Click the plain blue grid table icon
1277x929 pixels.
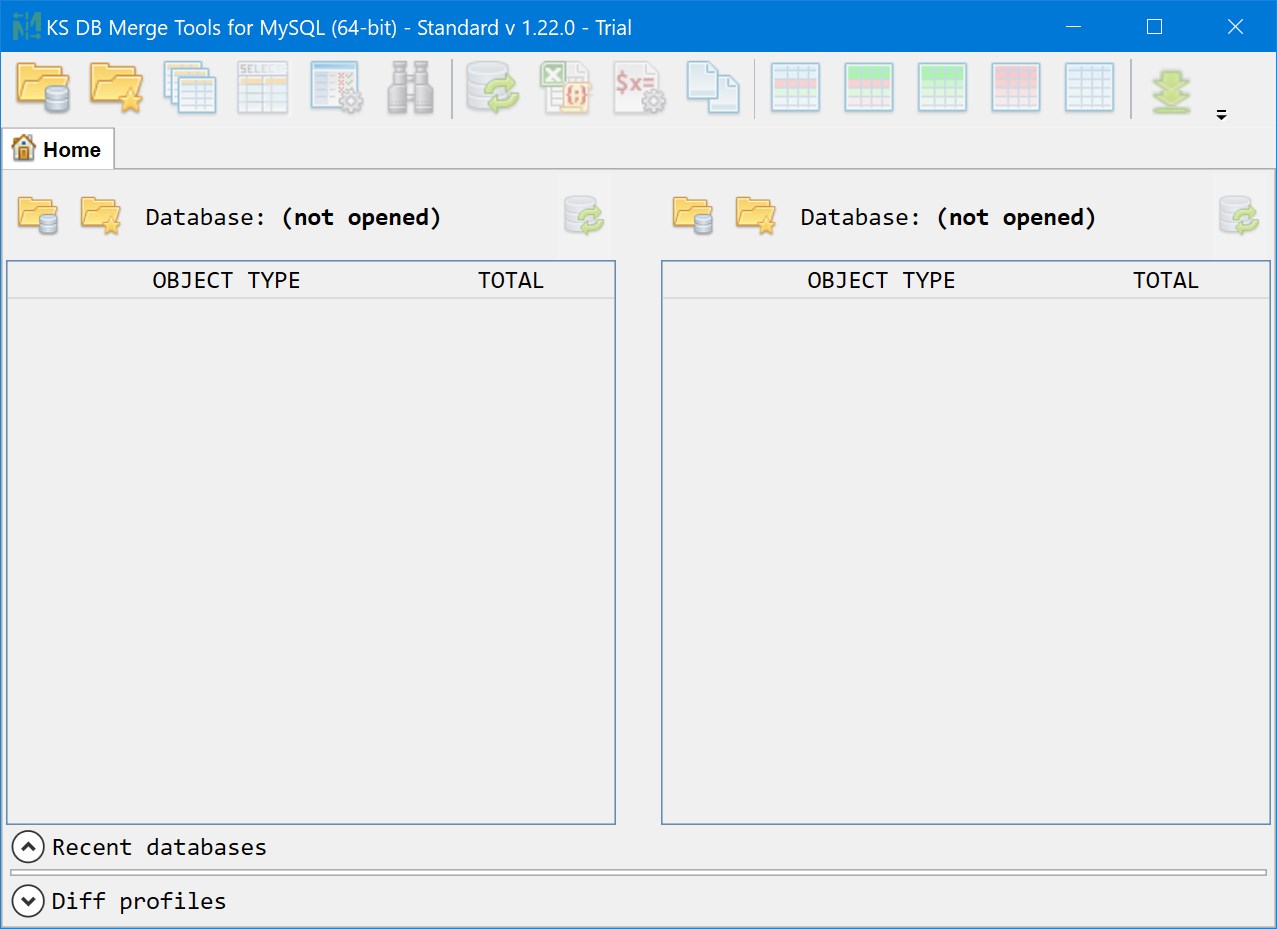1090,88
